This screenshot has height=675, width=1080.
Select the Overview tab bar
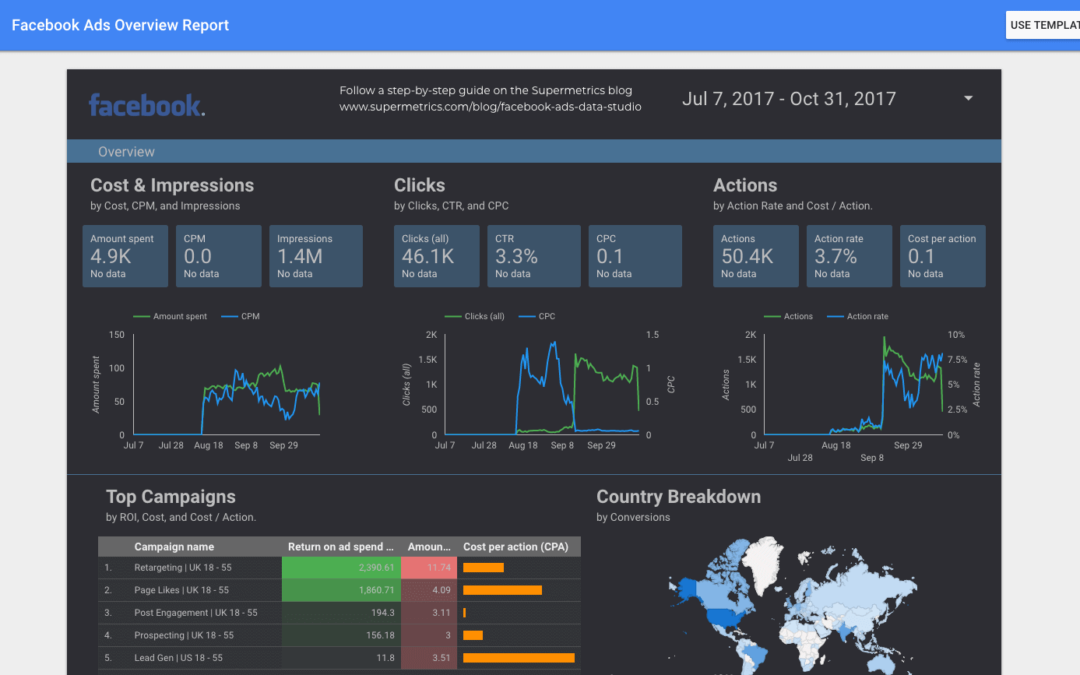click(534, 152)
